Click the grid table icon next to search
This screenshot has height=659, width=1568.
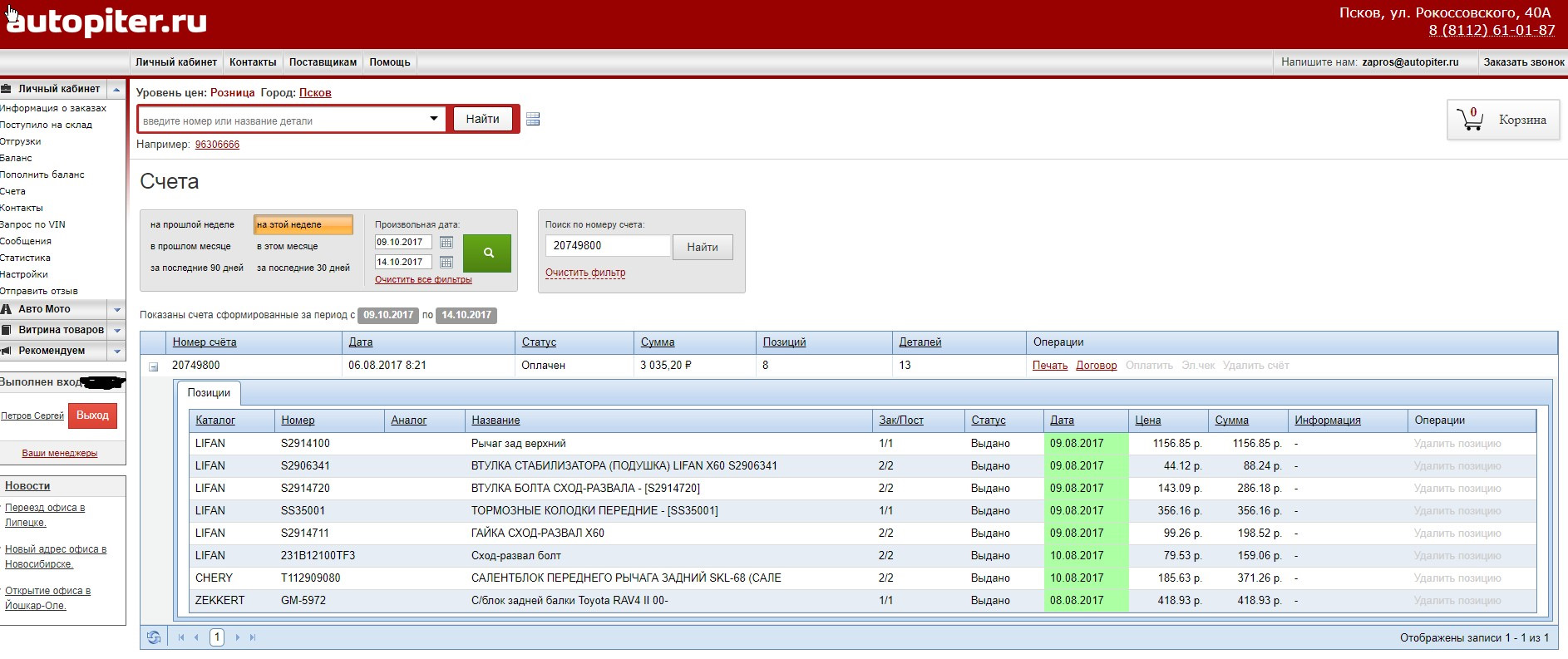point(533,119)
